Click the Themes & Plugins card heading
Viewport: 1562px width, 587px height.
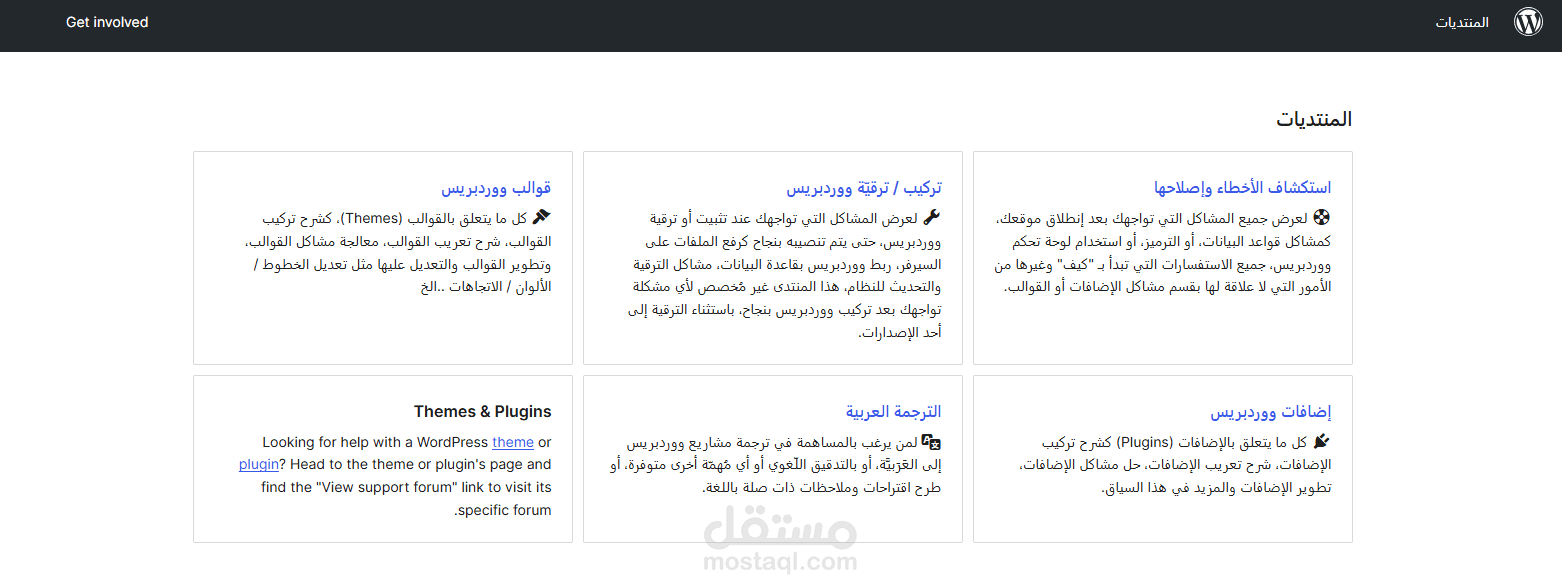click(483, 412)
